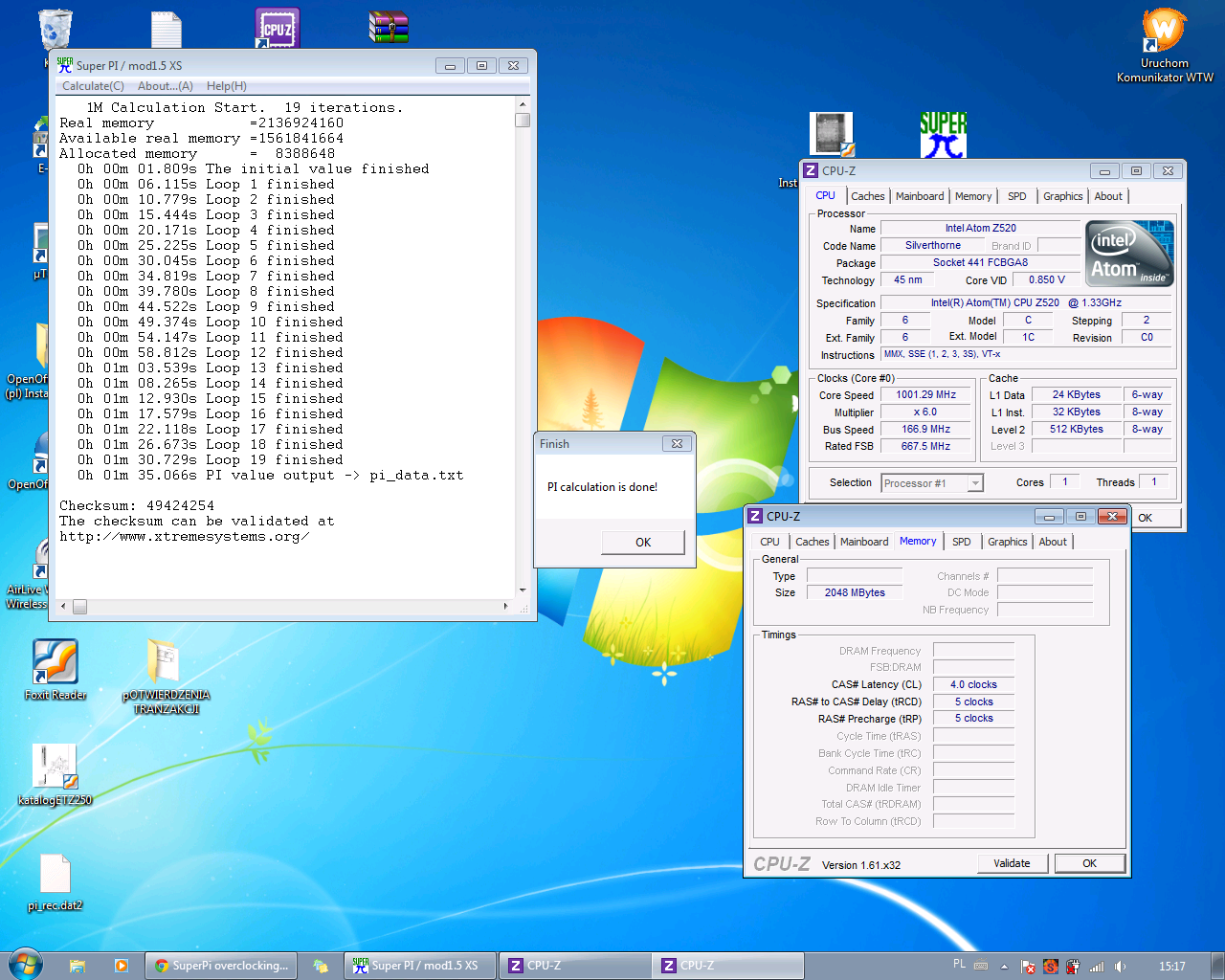Launch the Super PI desktop icon
1225x980 pixels.
pyautogui.click(x=944, y=134)
